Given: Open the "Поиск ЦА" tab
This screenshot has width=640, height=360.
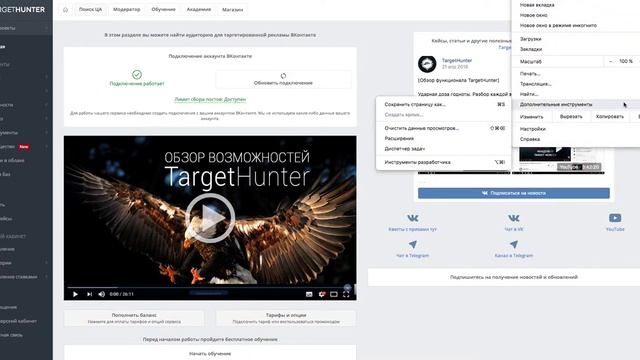Looking at the screenshot, I should pos(90,9).
